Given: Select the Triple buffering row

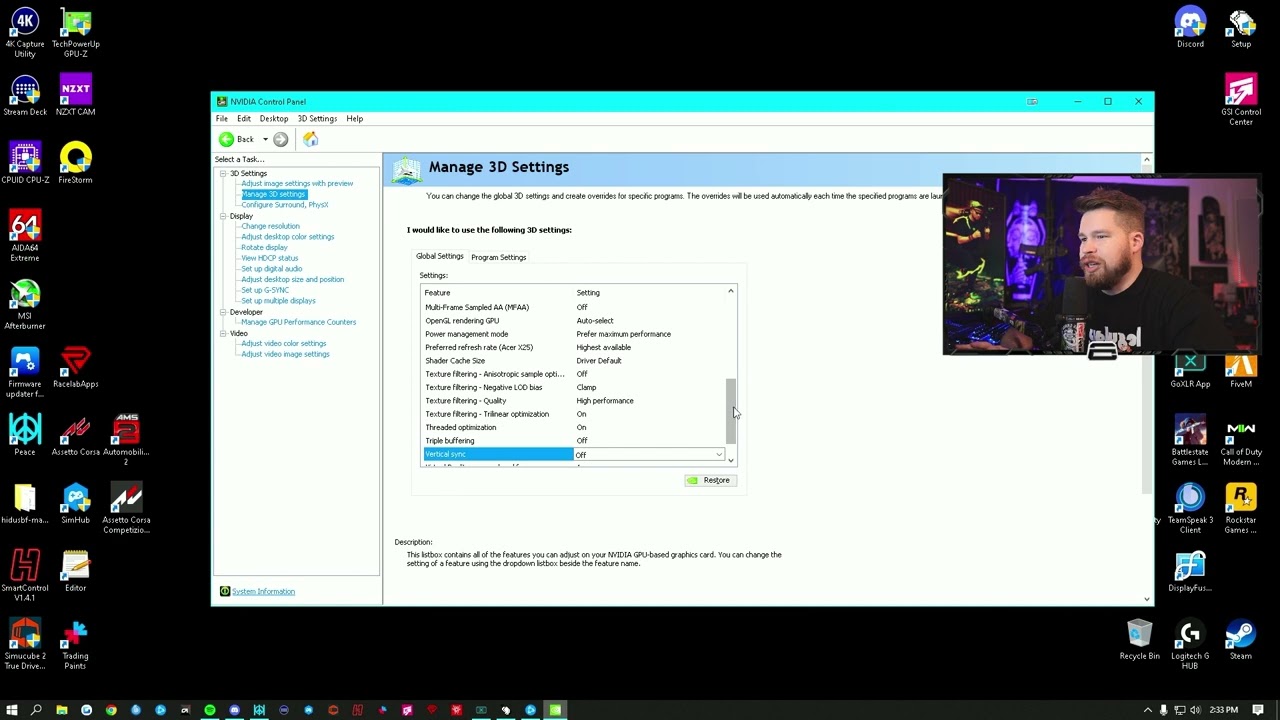Looking at the screenshot, I should [574, 441].
